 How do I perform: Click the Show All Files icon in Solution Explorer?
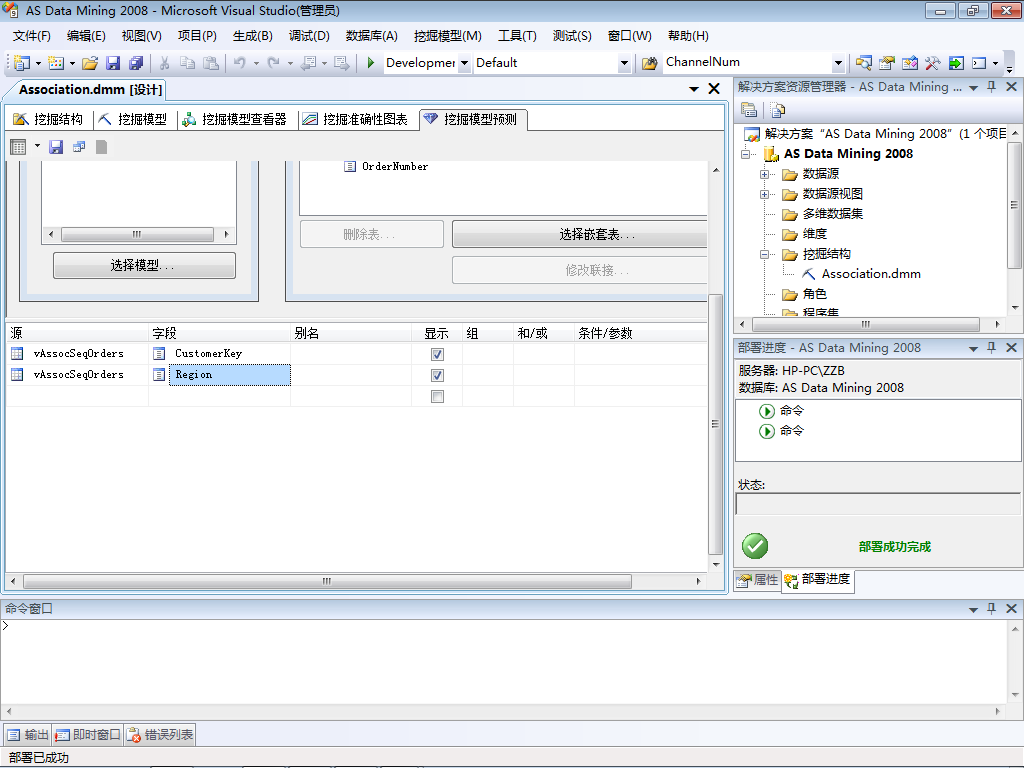777,110
